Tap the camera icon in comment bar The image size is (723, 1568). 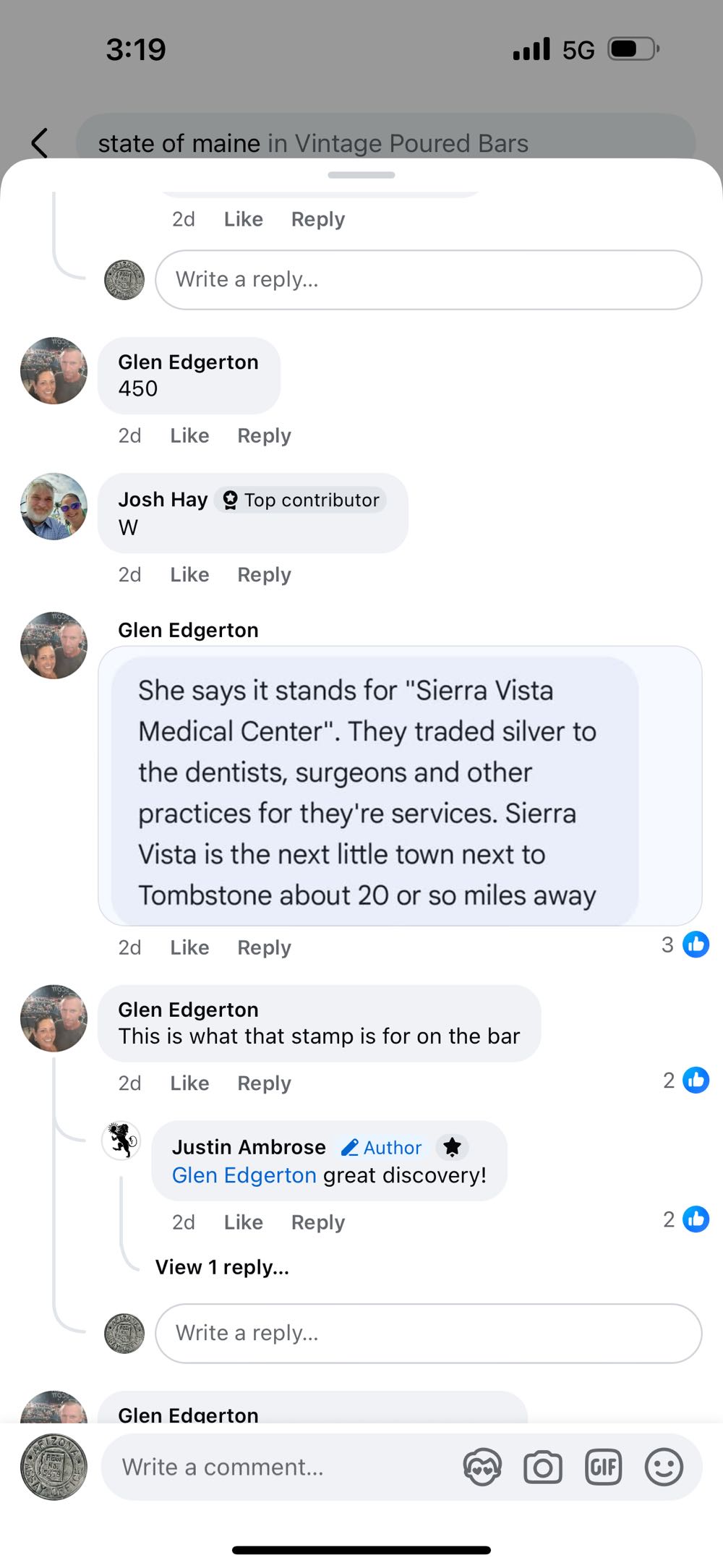[543, 1467]
